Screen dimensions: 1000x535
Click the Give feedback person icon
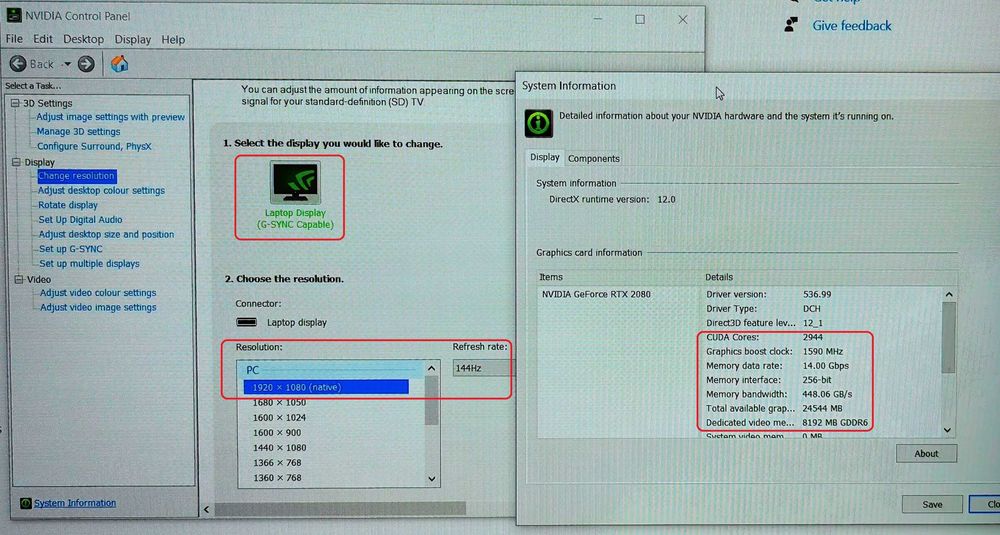click(791, 25)
